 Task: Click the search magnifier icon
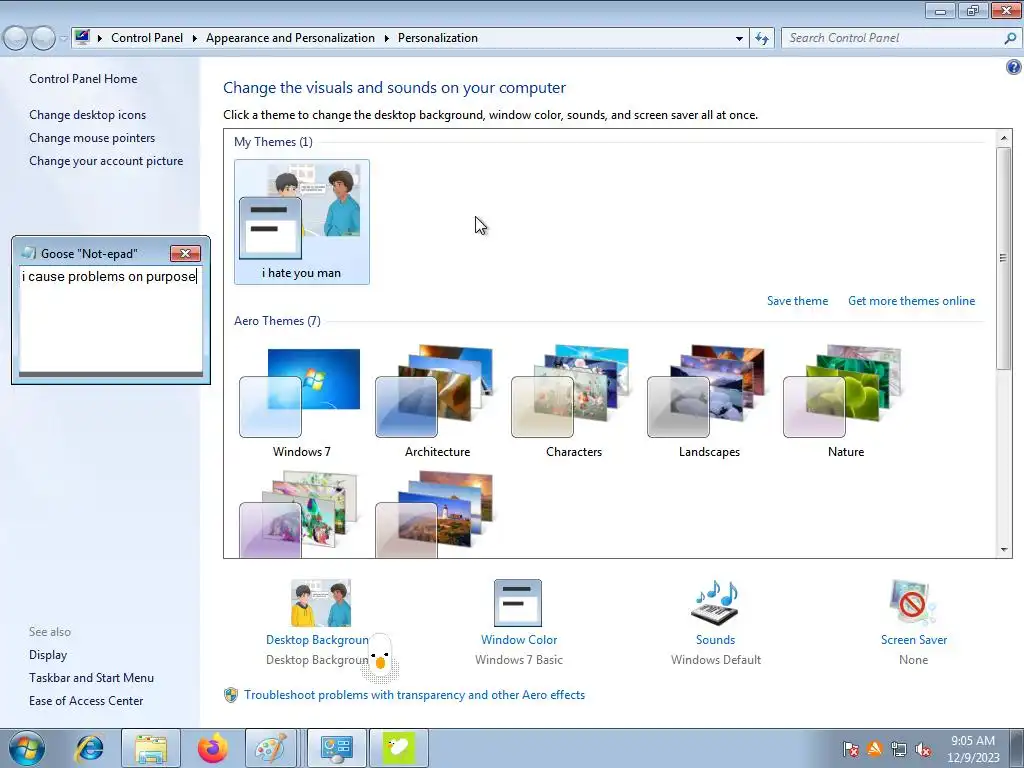click(1010, 39)
